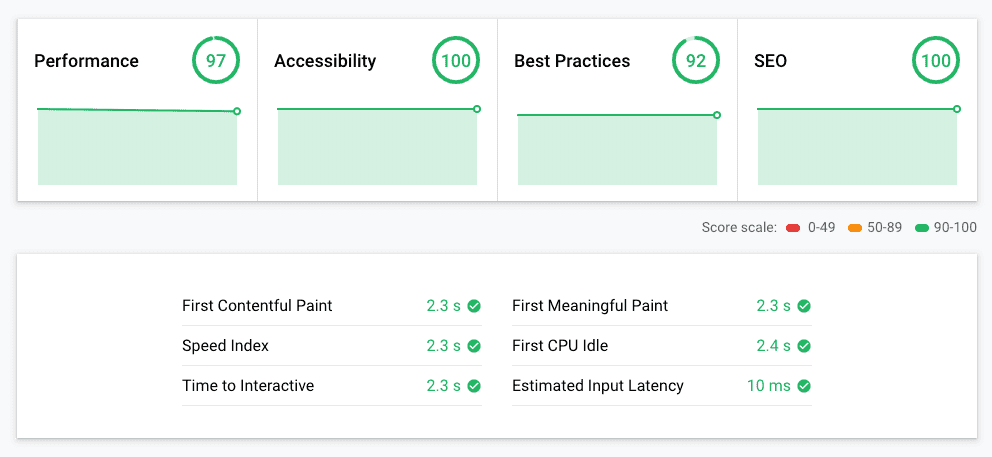992x457 pixels.
Task: Select the Accessibility trend chart endpoint marker
Action: (x=477, y=109)
